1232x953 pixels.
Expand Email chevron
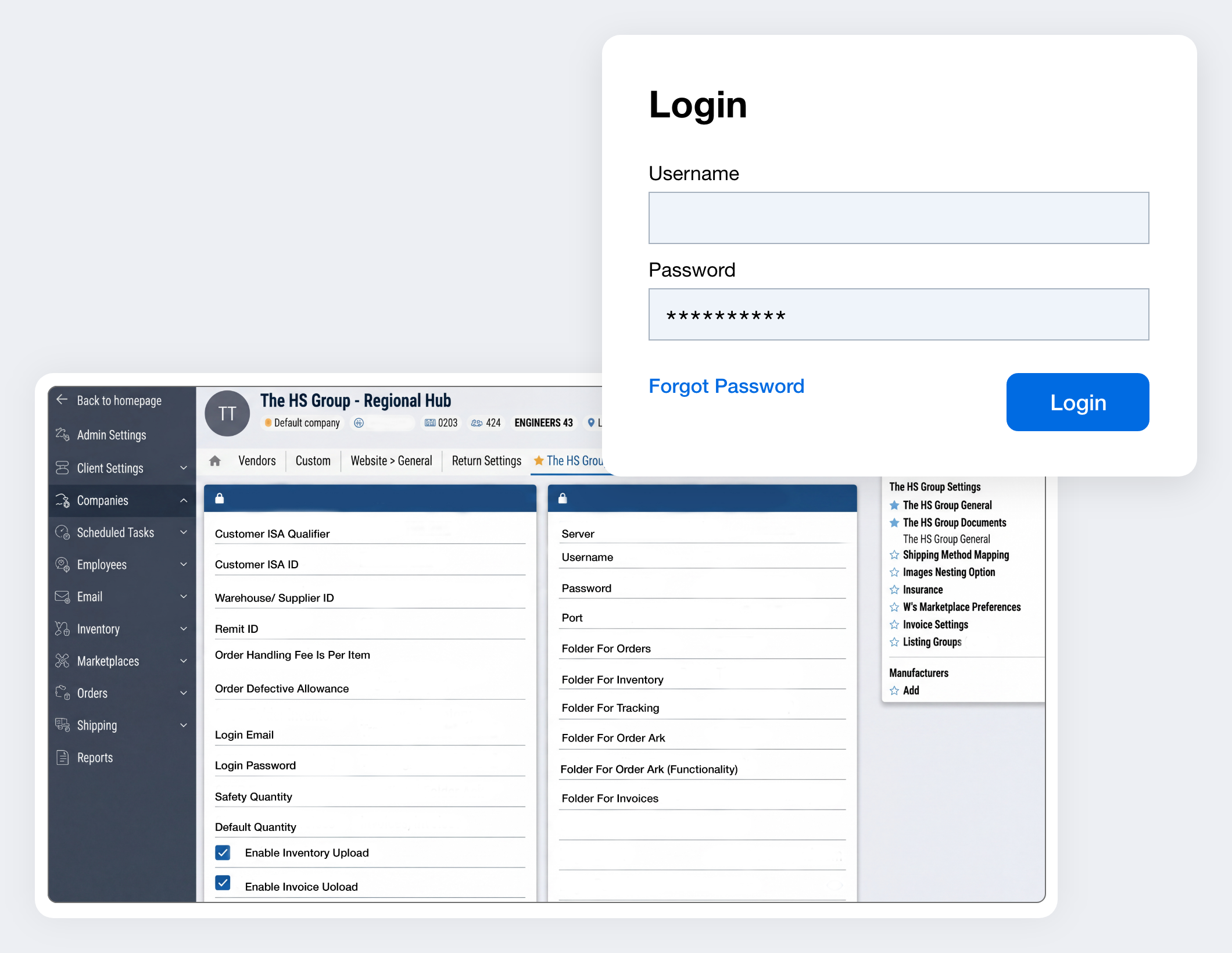click(184, 597)
